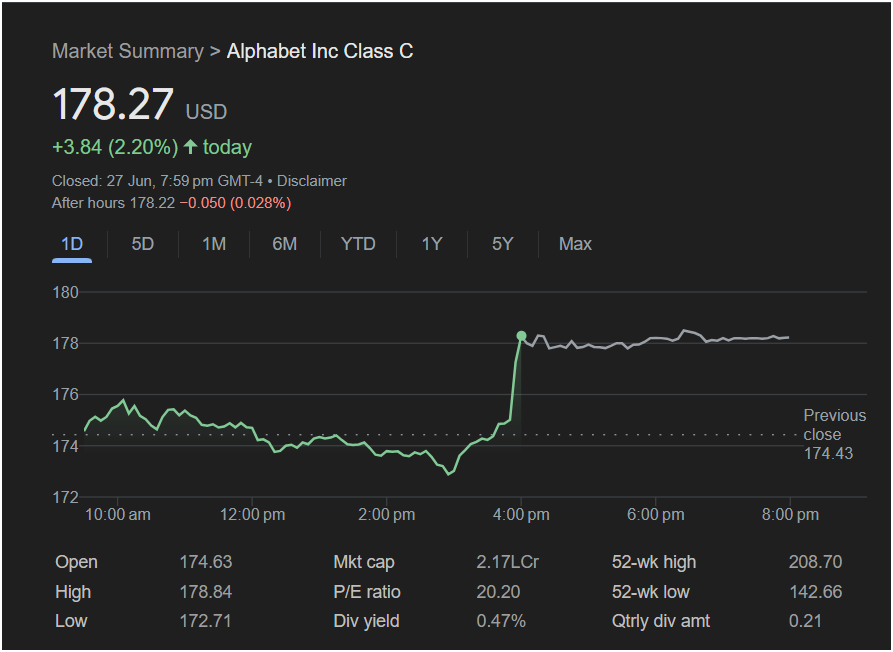Click the High value 178.84
Image resolution: width=893 pixels, height=652 pixels.
click(206, 592)
